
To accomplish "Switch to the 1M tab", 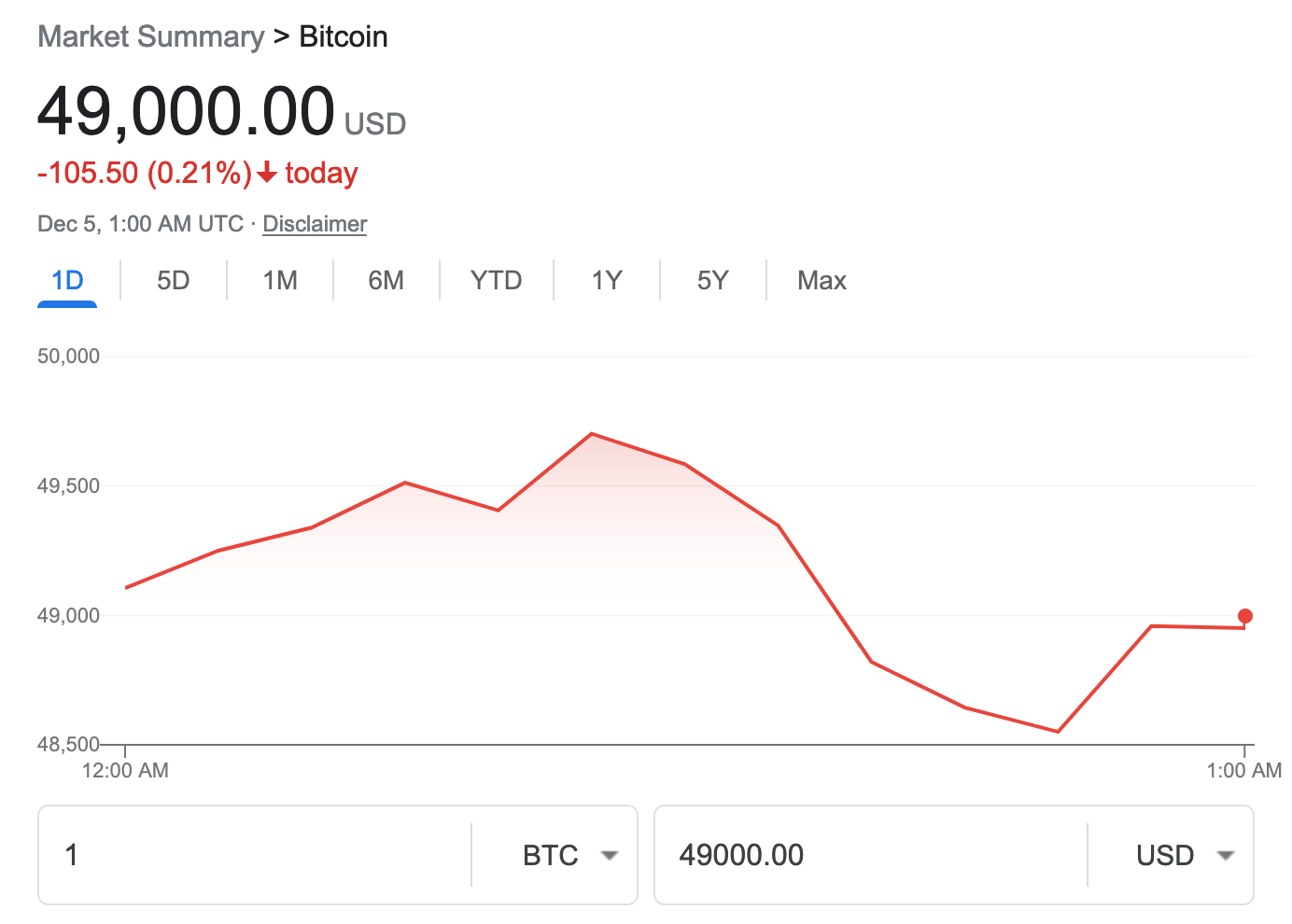I will tap(279, 281).
